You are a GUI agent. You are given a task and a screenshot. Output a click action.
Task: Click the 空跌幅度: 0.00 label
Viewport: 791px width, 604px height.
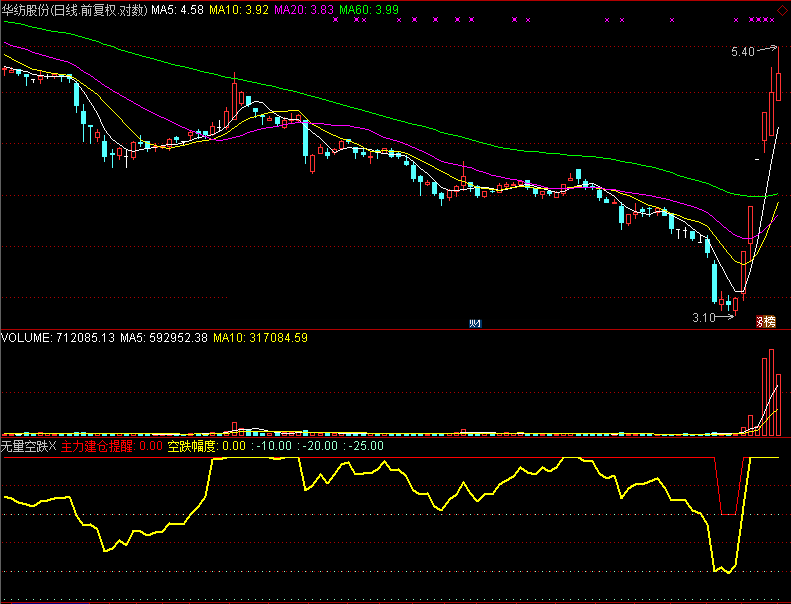pyautogui.click(x=206, y=446)
